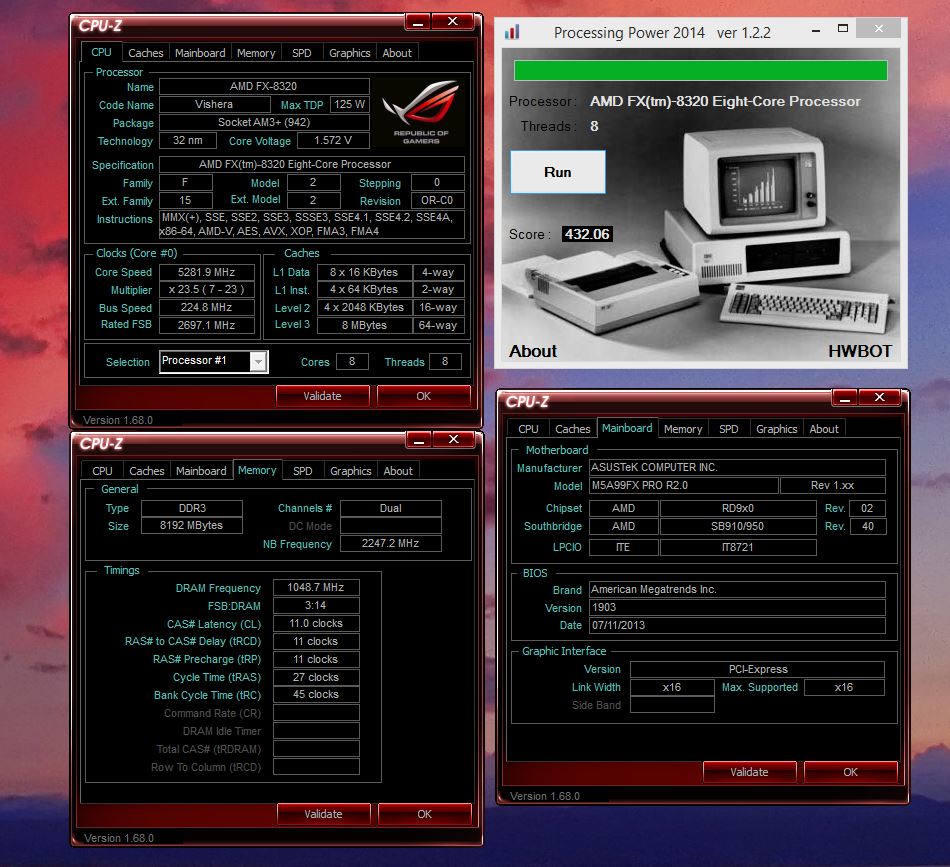Click the DRAM Frequency value 1048.7 MHz
This screenshot has height=867, width=950.
tap(316, 588)
